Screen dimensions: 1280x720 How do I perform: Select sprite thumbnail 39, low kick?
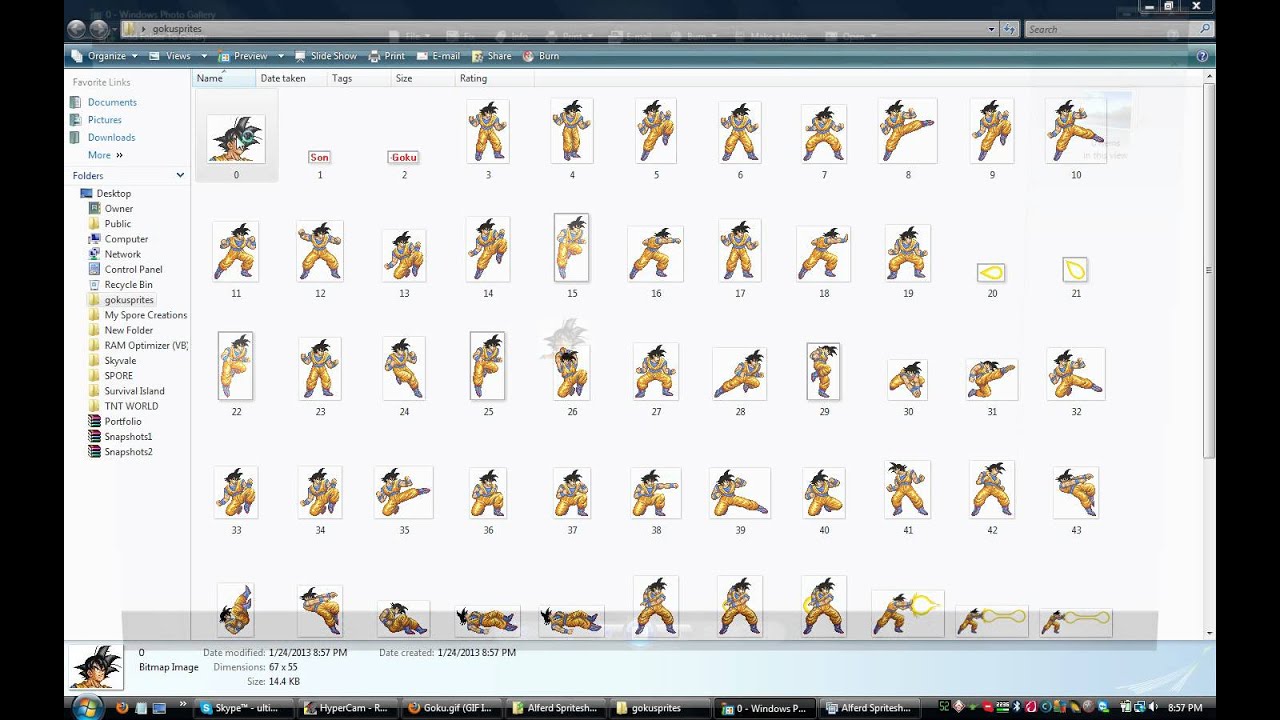(x=740, y=493)
